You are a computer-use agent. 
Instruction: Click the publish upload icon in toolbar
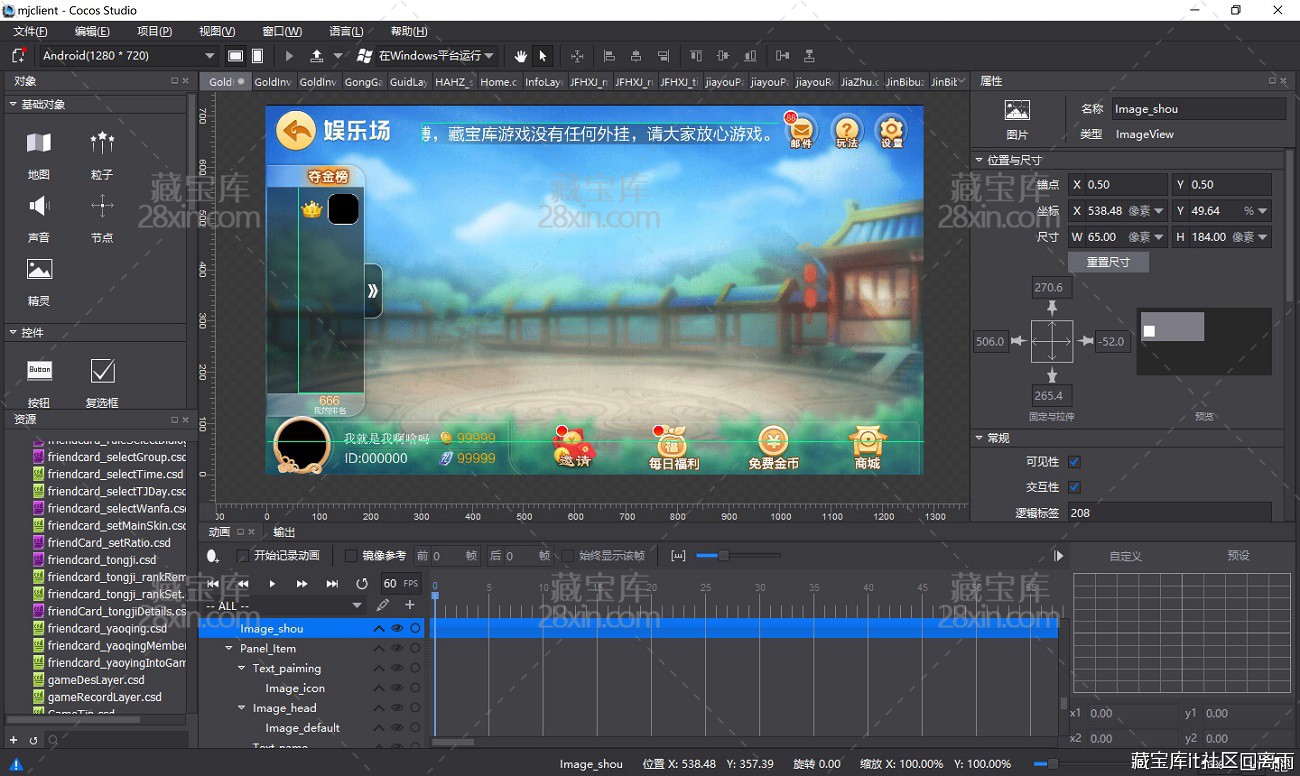[317, 56]
